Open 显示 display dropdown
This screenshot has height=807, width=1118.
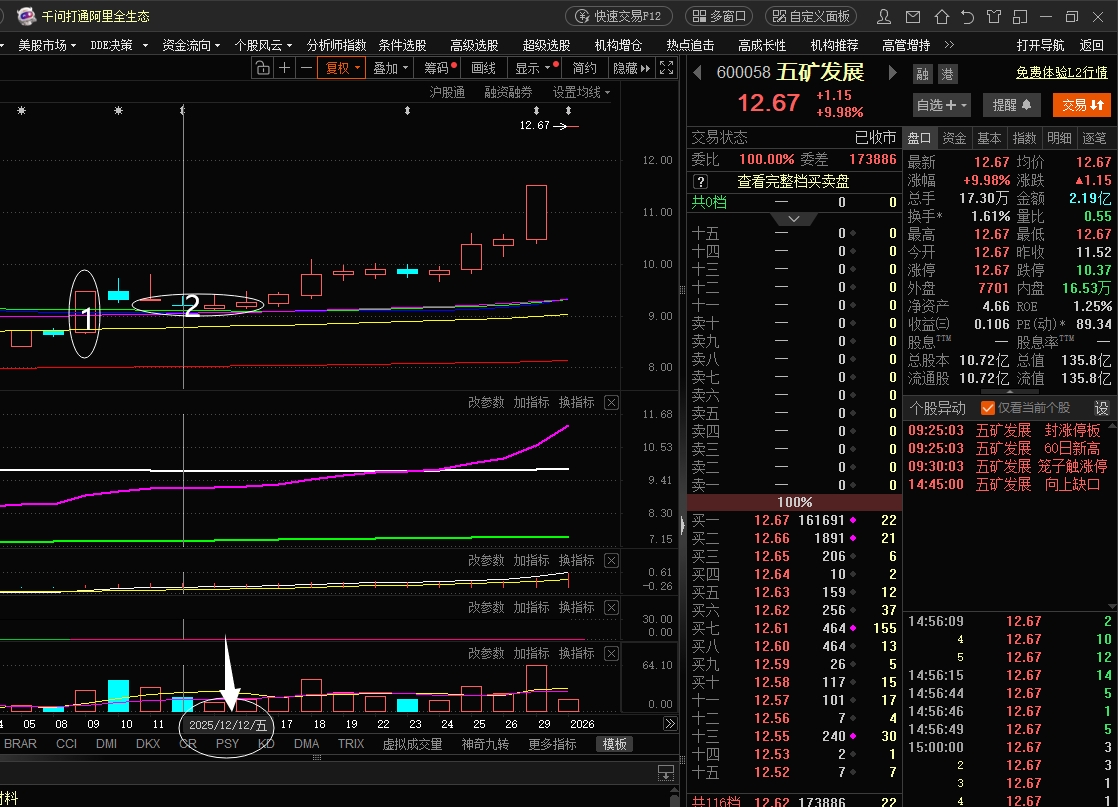535,68
